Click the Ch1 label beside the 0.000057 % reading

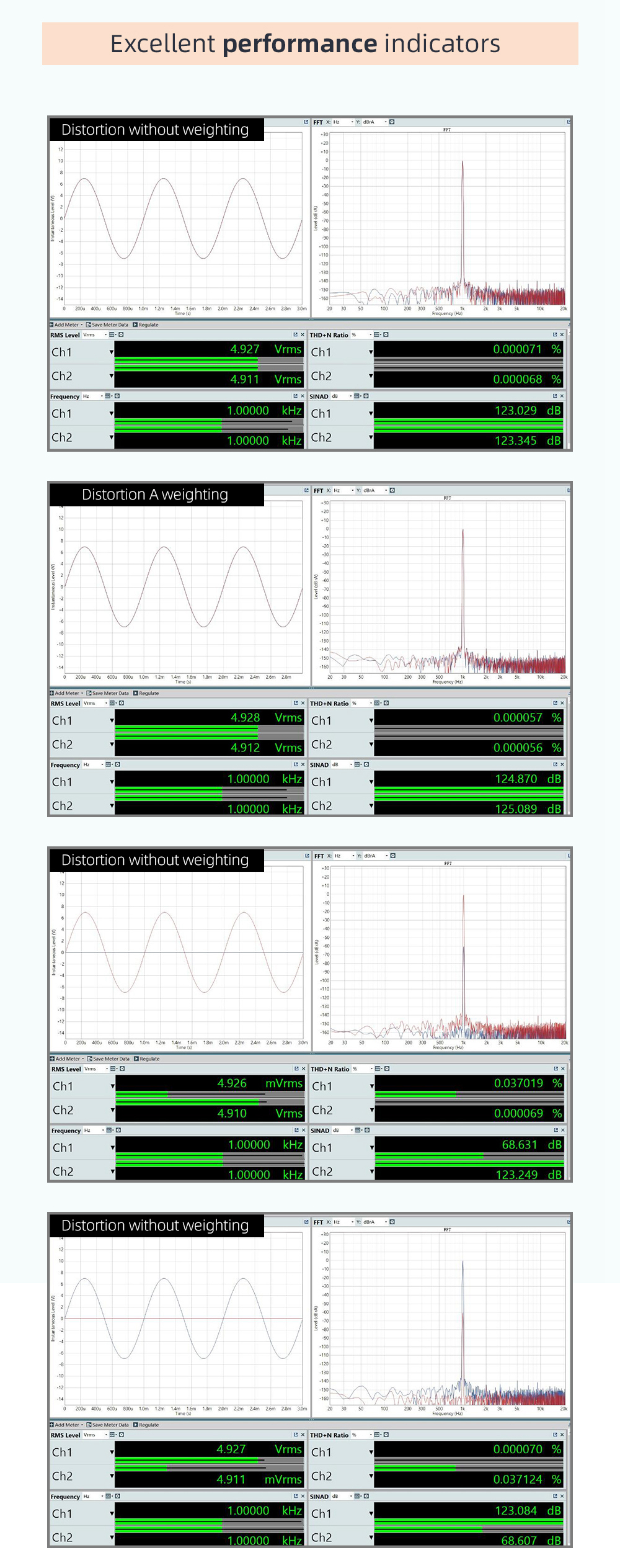tap(321, 720)
